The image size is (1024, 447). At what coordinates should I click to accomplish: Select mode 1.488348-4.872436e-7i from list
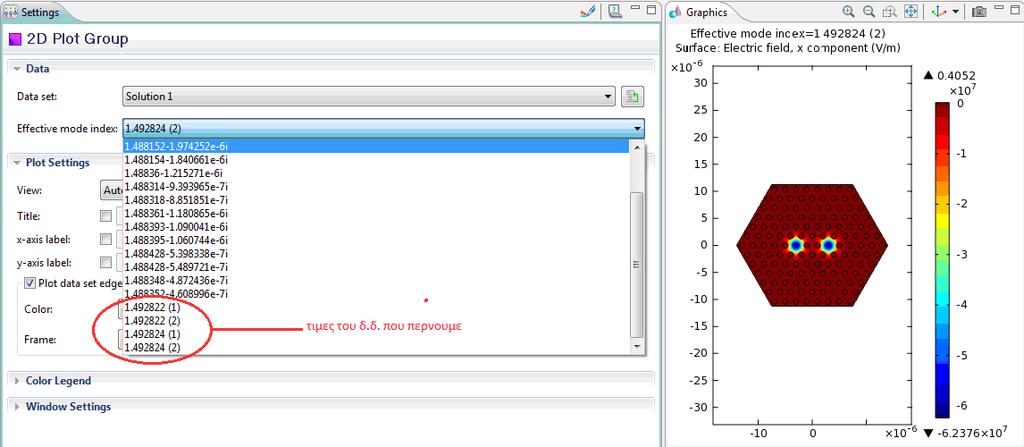[x=376, y=280]
